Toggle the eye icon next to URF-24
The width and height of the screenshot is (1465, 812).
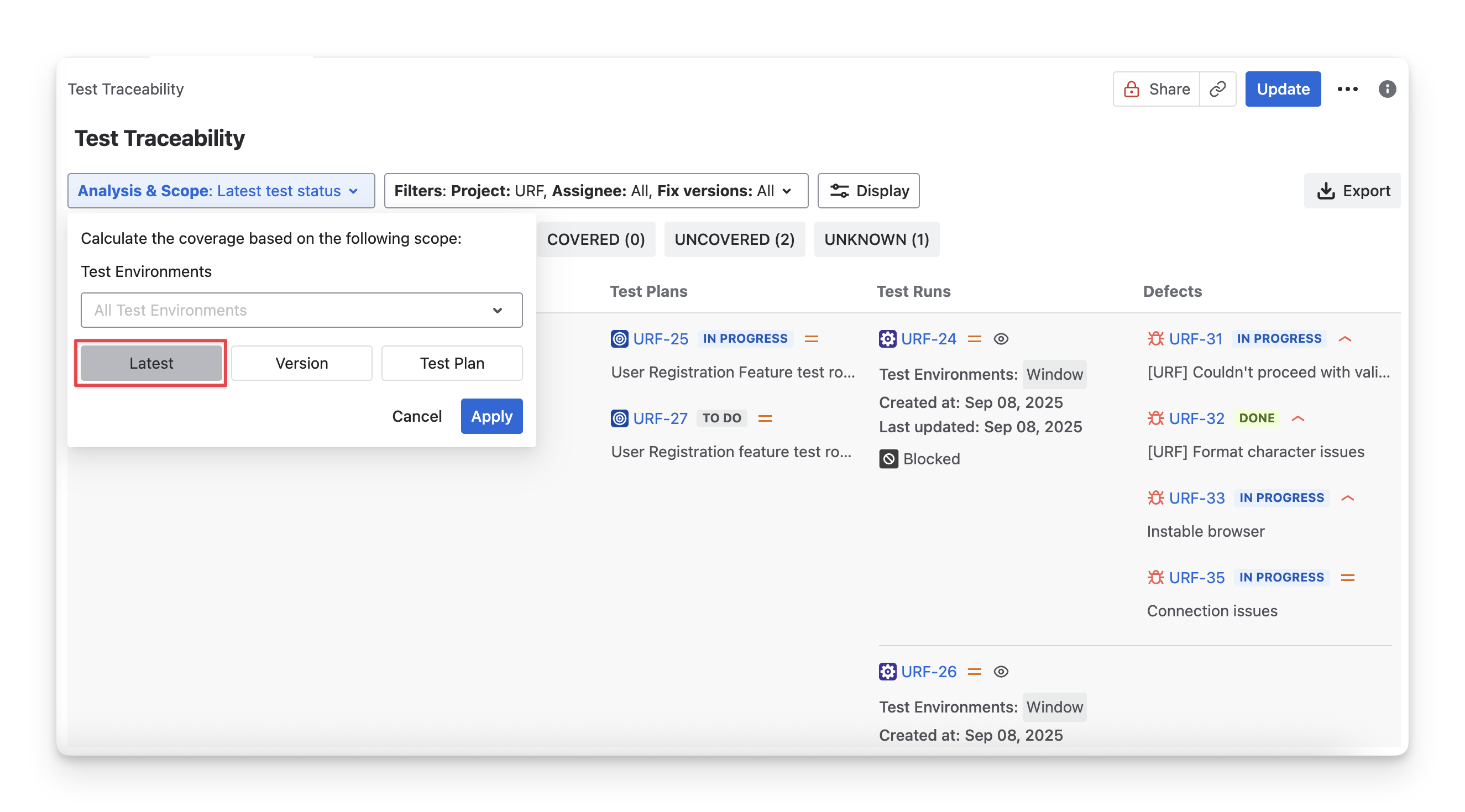pyautogui.click(x=1001, y=339)
